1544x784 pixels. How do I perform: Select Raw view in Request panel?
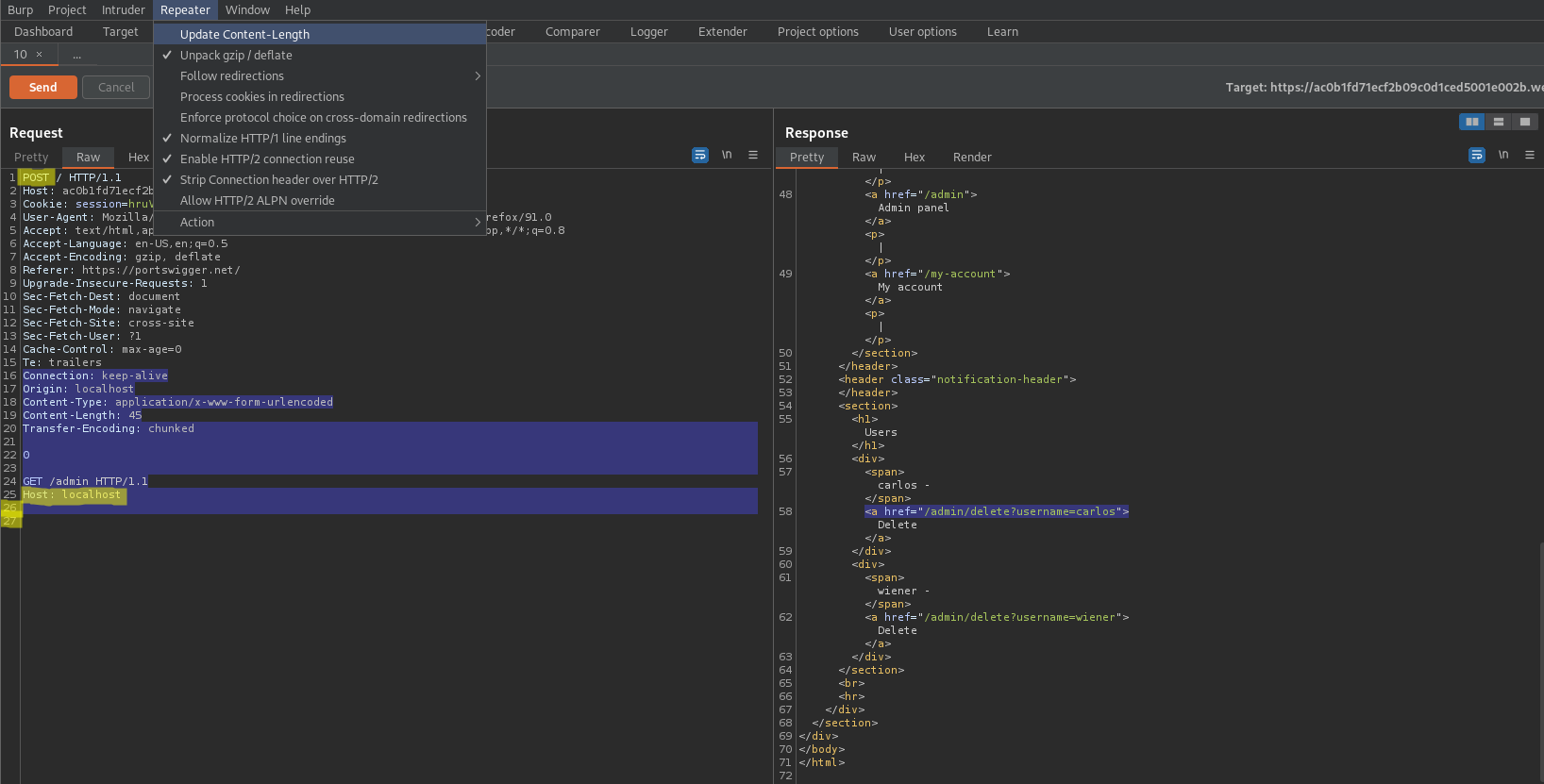[89, 158]
